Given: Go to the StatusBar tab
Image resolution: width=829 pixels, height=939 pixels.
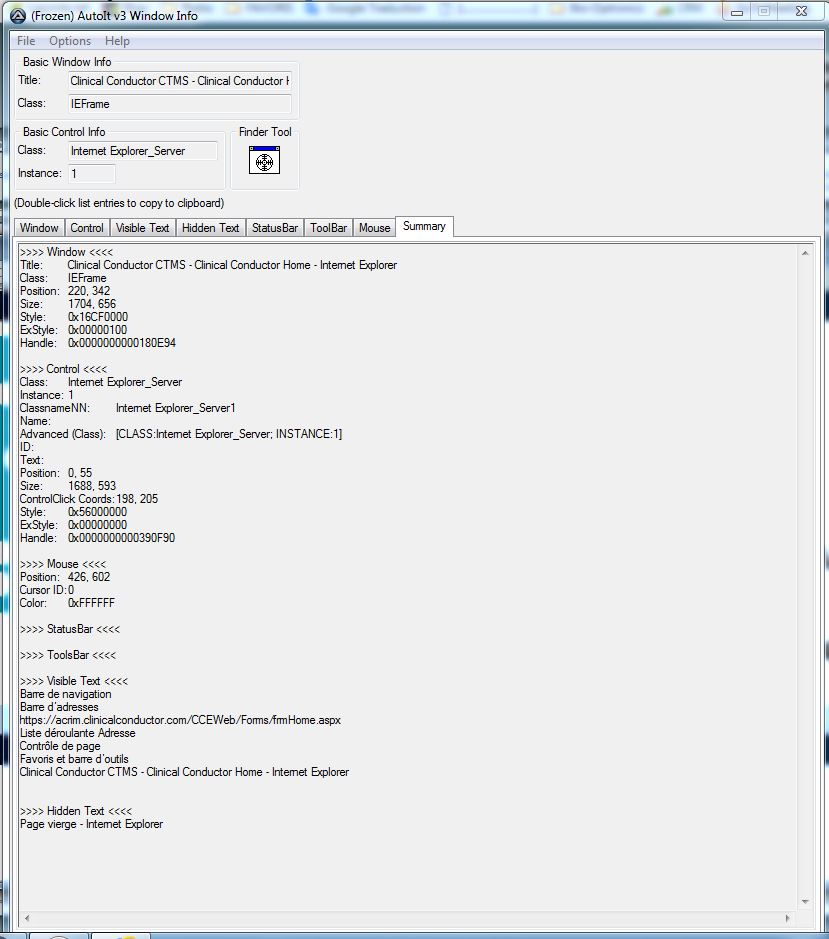Looking at the screenshot, I should click(275, 228).
